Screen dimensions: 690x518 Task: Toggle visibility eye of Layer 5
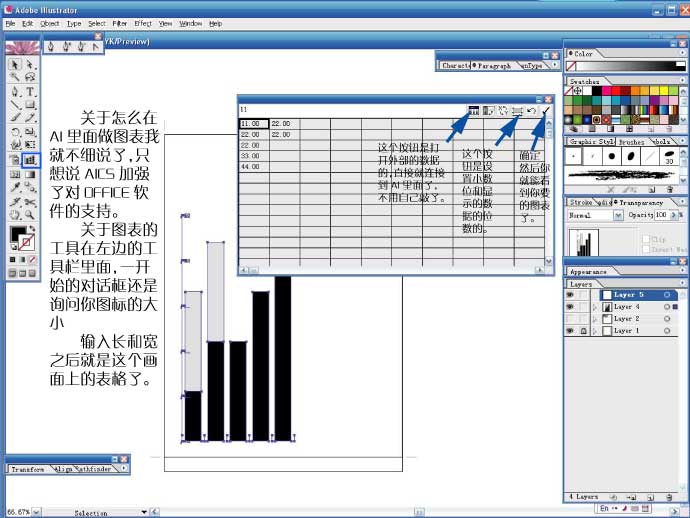pyautogui.click(x=570, y=295)
